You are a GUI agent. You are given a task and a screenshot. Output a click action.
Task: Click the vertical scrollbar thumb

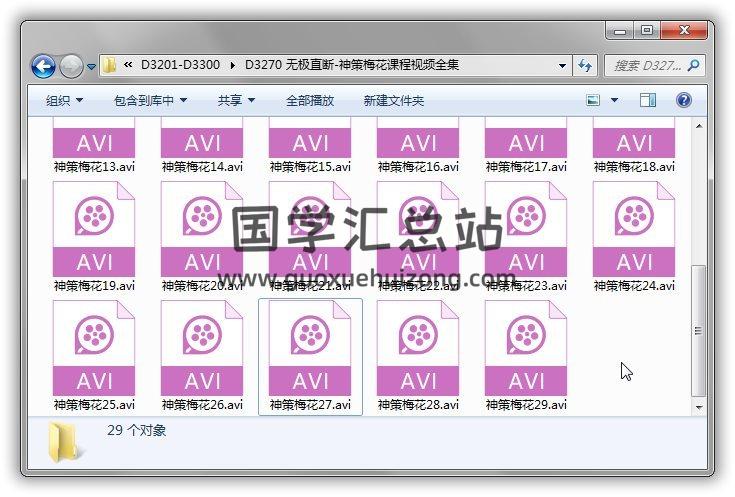(x=699, y=331)
